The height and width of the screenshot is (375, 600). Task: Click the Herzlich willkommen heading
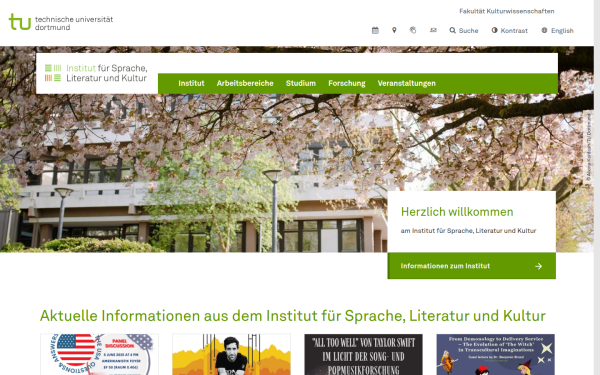457,212
